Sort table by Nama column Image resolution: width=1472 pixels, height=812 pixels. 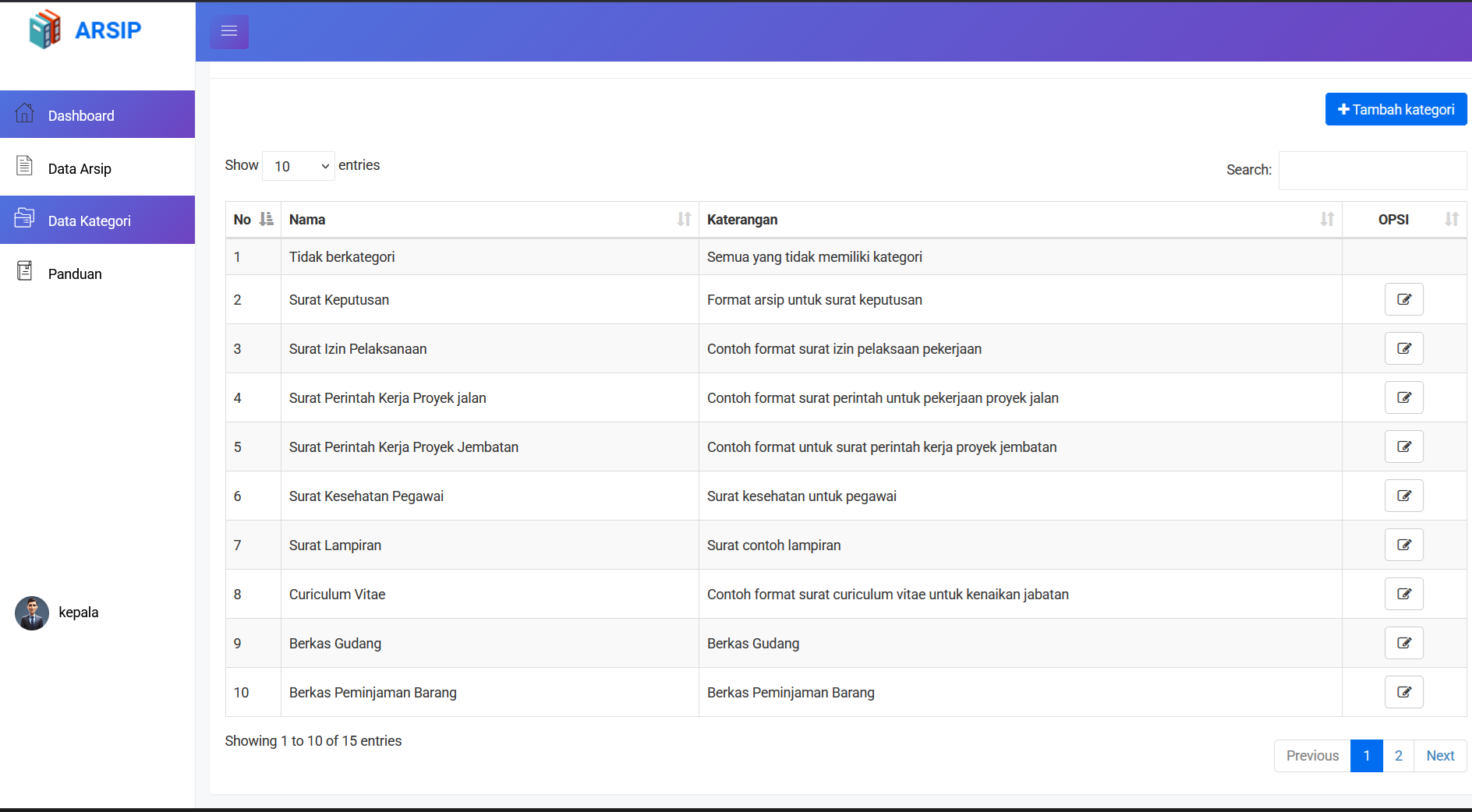[x=490, y=220]
